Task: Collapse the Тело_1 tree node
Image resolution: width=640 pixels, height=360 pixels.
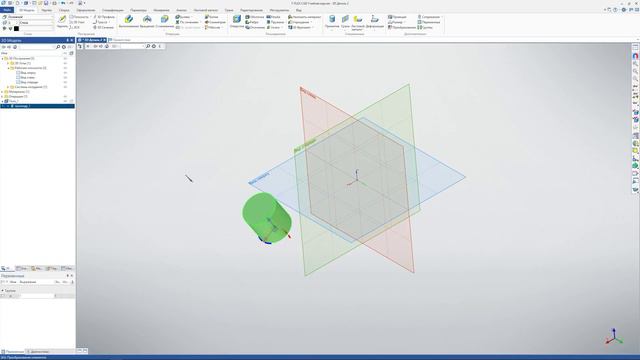Action: (2, 101)
